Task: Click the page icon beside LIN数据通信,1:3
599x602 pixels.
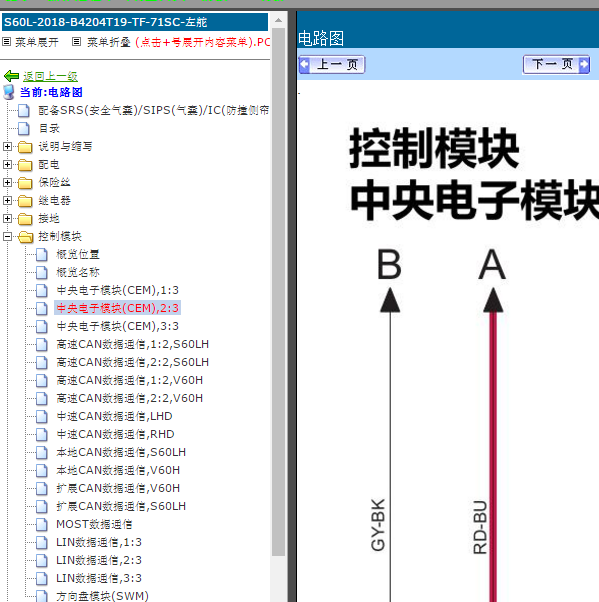Action: pyautogui.click(x=42, y=542)
